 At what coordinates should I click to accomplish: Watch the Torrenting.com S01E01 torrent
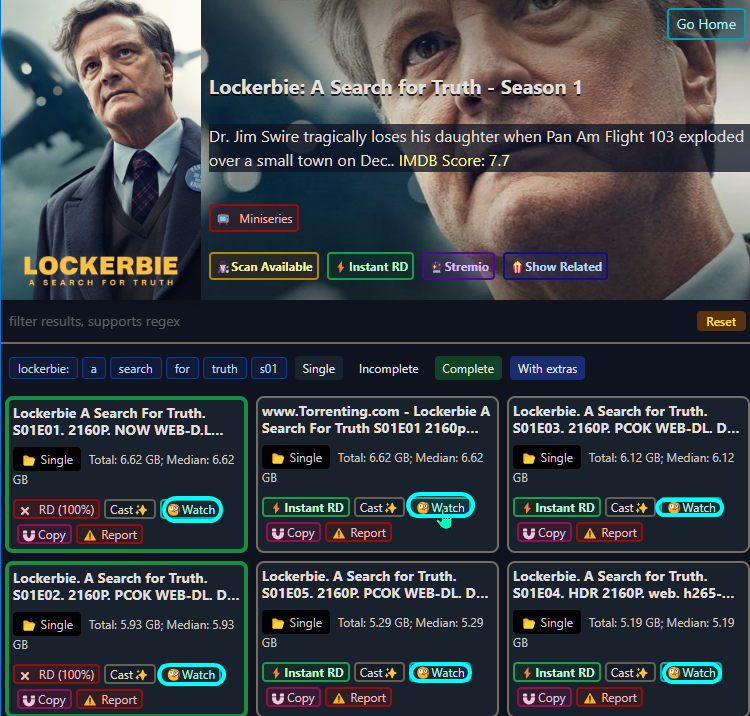point(441,507)
